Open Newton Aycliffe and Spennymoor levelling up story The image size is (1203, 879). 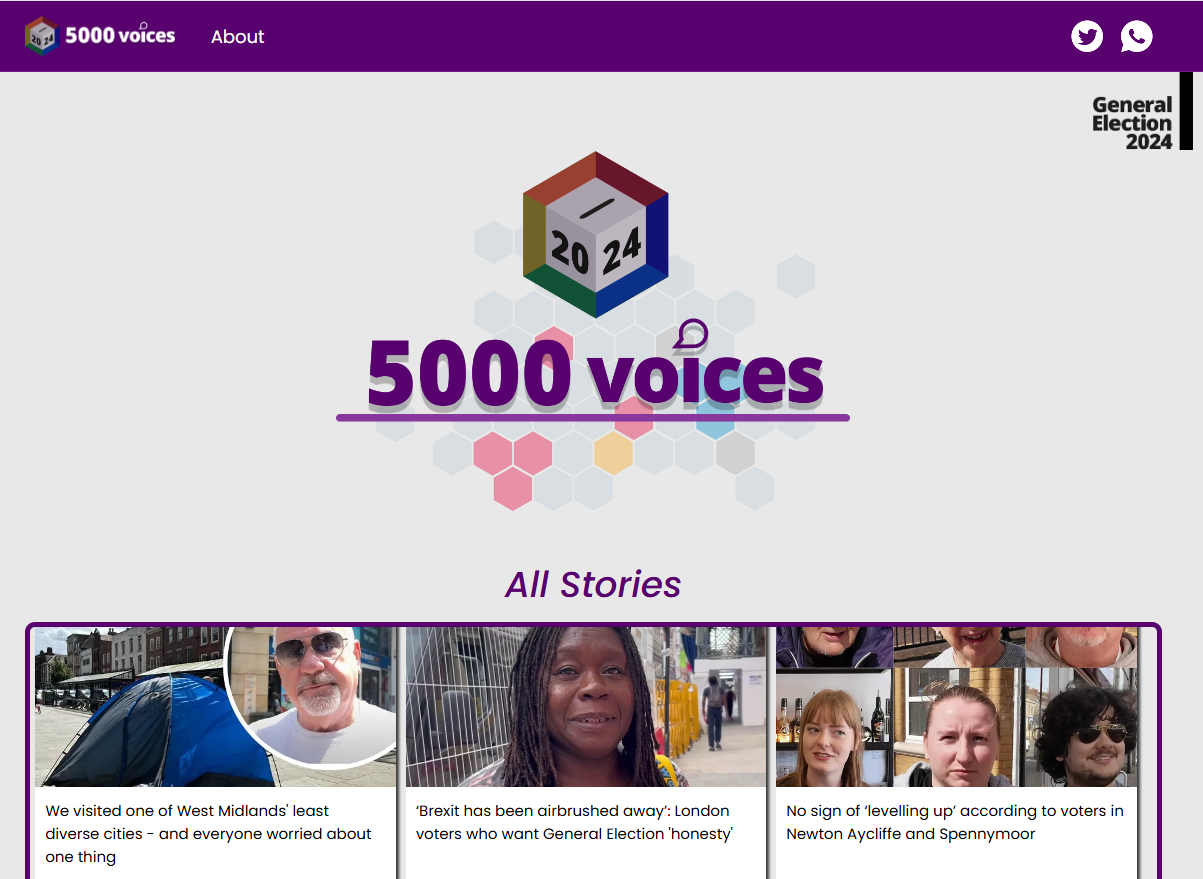[x=955, y=822]
